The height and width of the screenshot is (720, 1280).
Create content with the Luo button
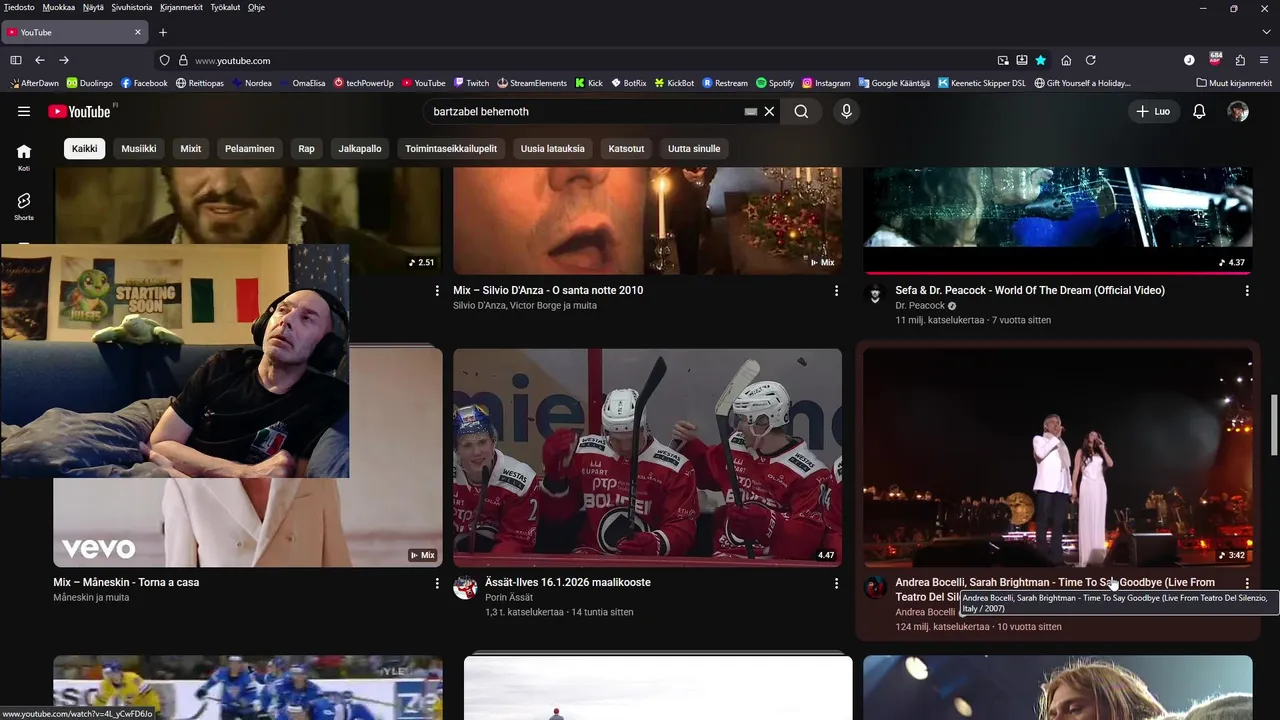tap(1153, 111)
